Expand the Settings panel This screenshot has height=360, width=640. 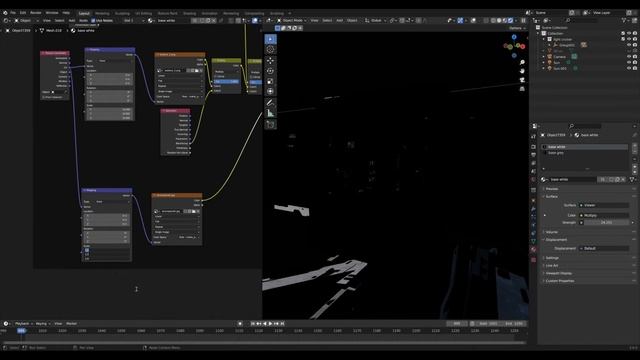[552, 258]
